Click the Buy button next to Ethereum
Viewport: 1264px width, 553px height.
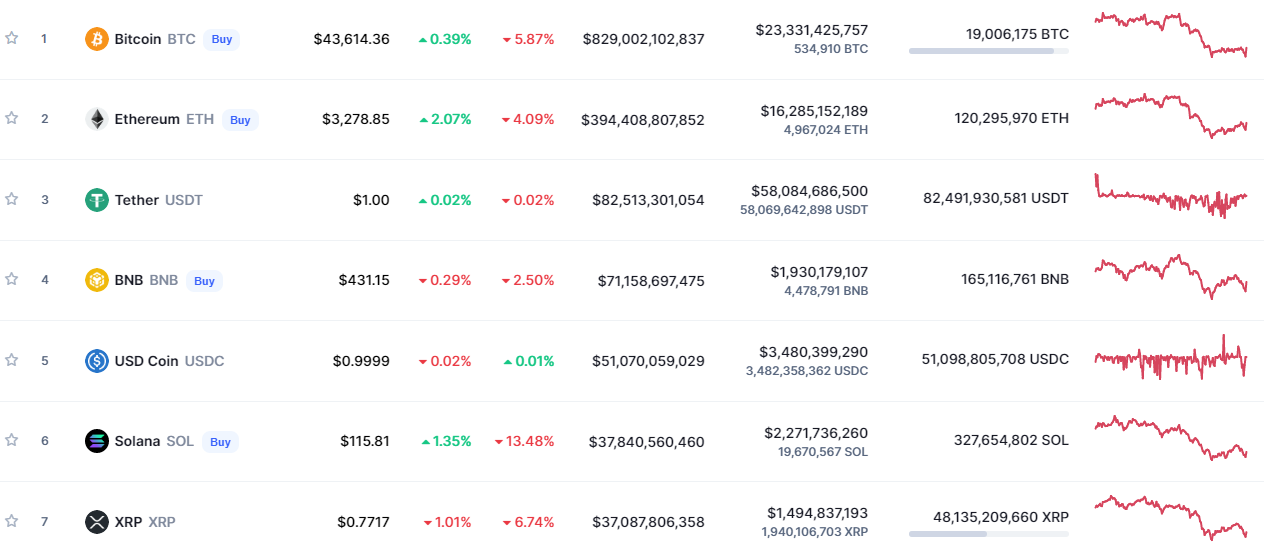point(240,120)
